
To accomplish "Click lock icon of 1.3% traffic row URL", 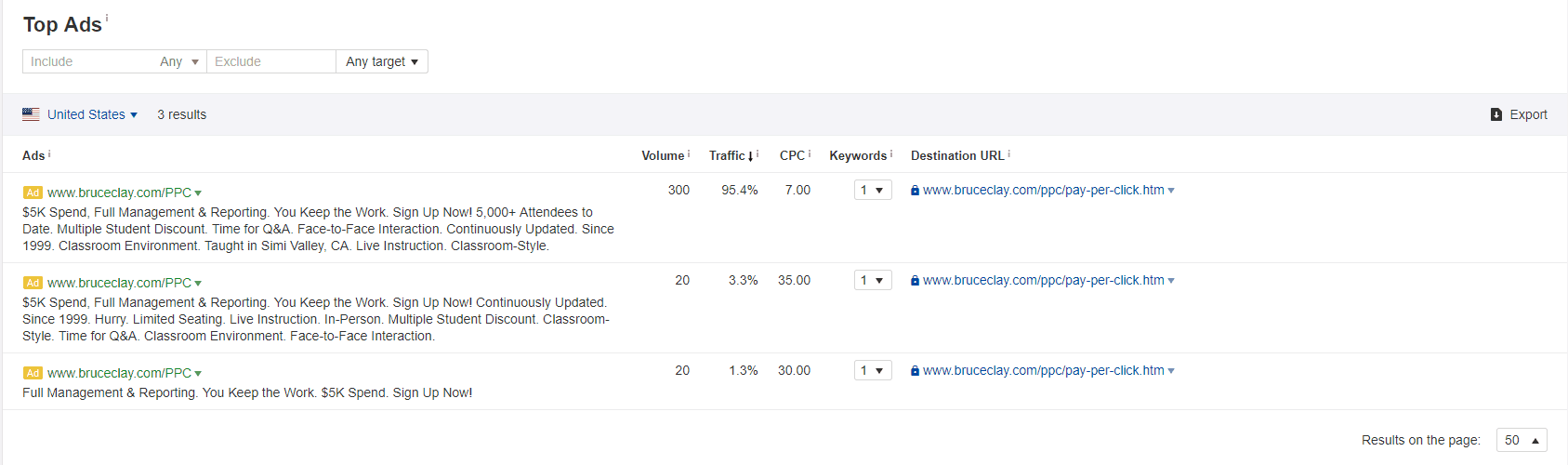I will click(916, 371).
